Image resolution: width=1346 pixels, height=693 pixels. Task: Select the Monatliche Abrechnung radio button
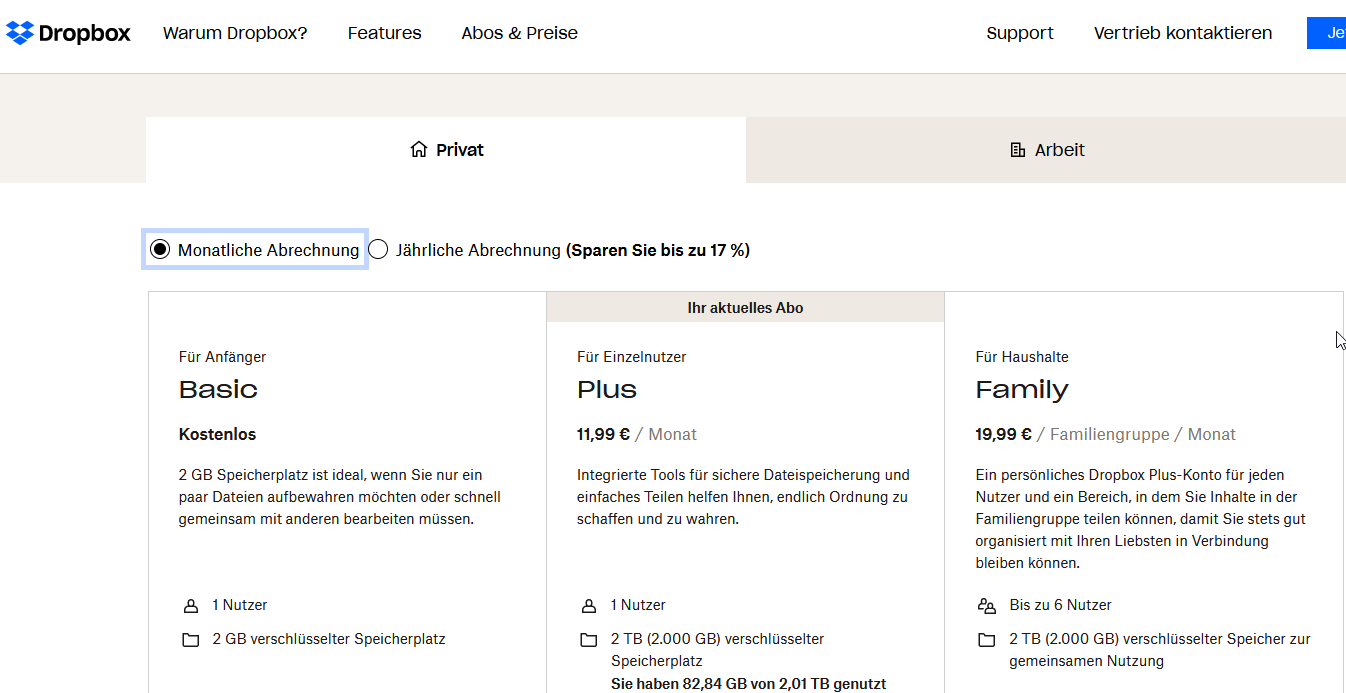160,250
